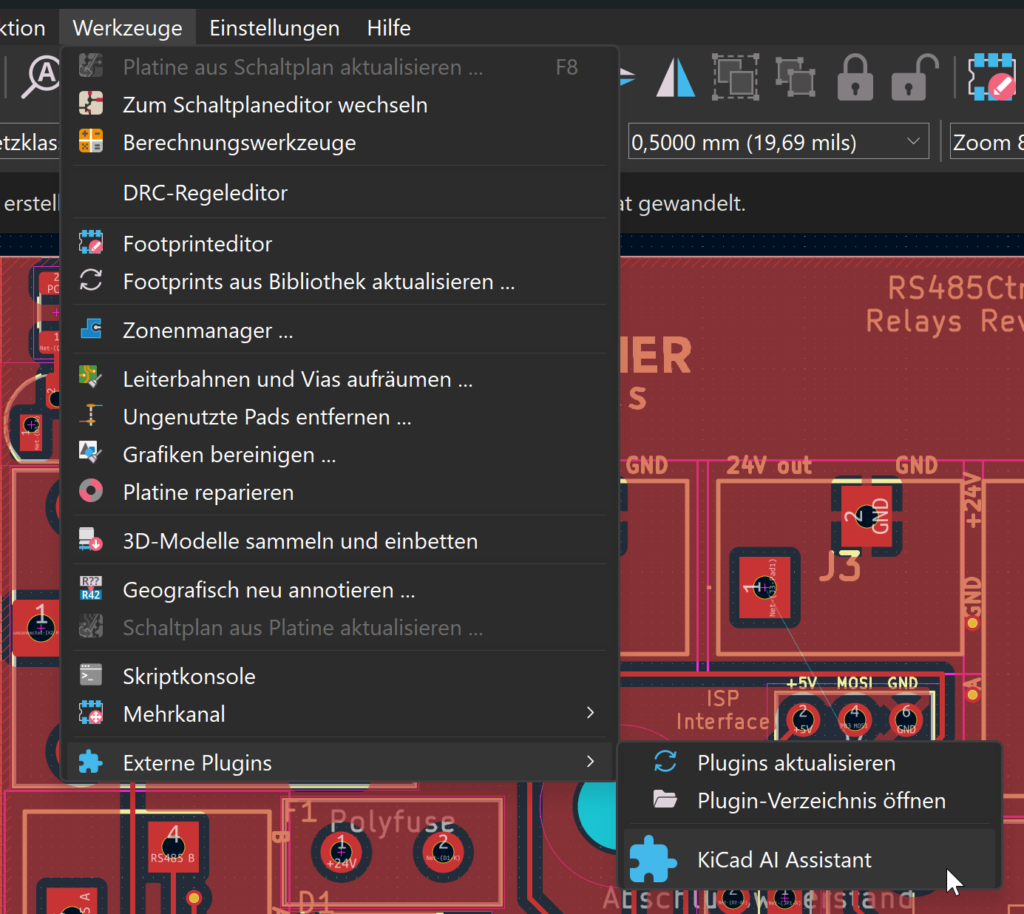Select Leiterbahnen und Vias aufräumen
Image resolution: width=1024 pixels, height=914 pixels.
click(340, 380)
